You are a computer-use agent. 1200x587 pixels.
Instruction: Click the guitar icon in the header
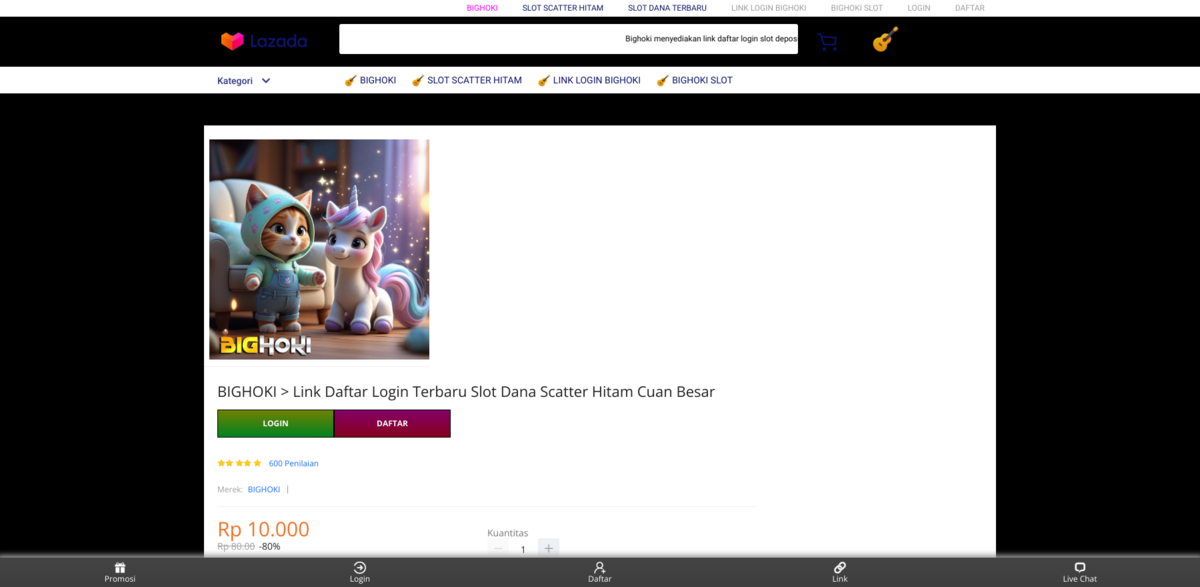[884, 40]
